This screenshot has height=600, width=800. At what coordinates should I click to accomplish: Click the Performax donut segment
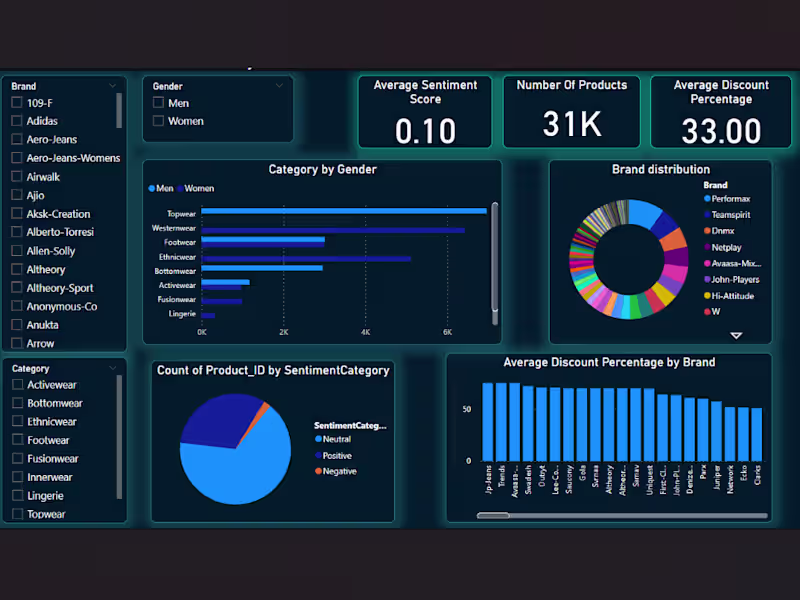pos(643,213)
